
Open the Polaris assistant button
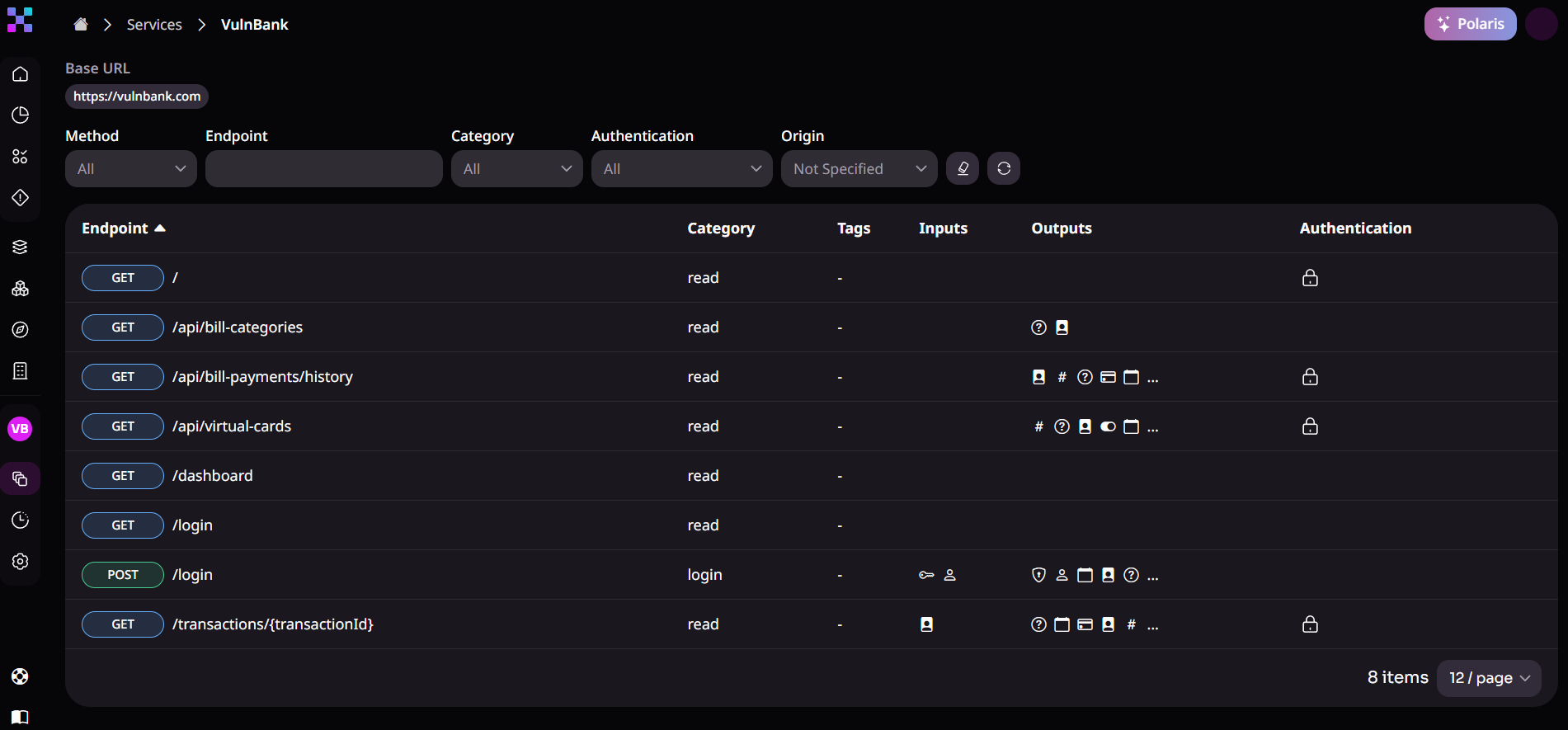click(1470, 24)
